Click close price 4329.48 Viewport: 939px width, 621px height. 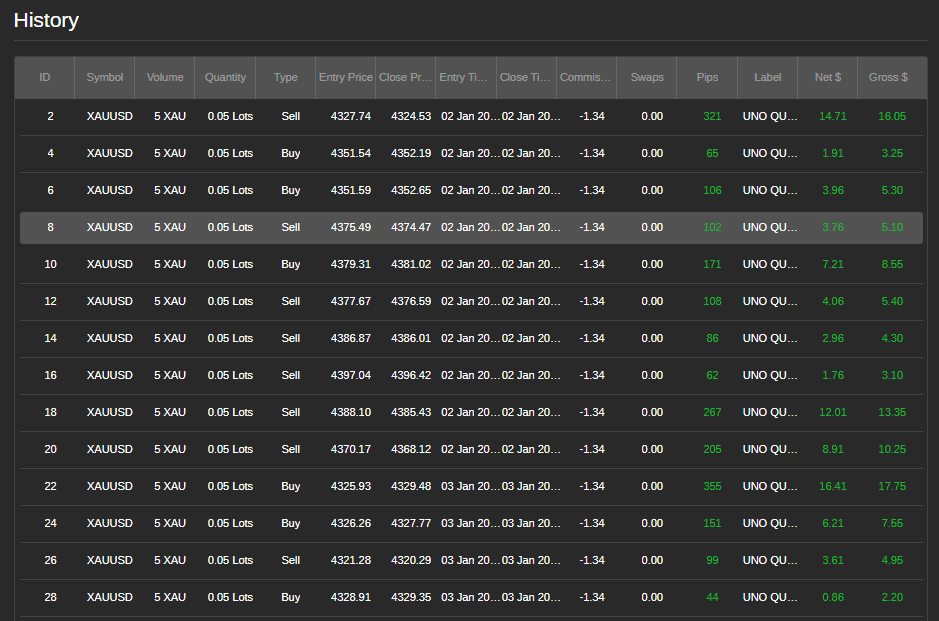411,486
